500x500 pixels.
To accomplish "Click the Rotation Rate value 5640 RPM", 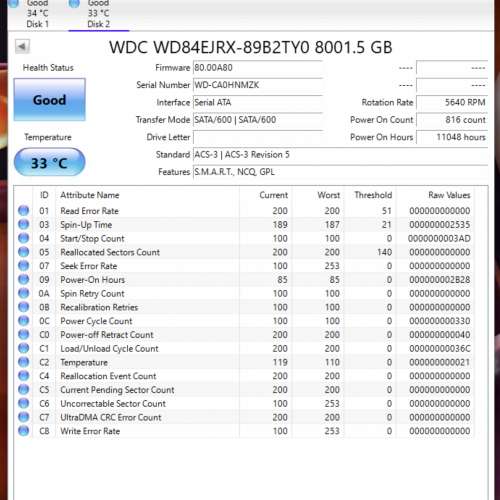I will 452,102.
